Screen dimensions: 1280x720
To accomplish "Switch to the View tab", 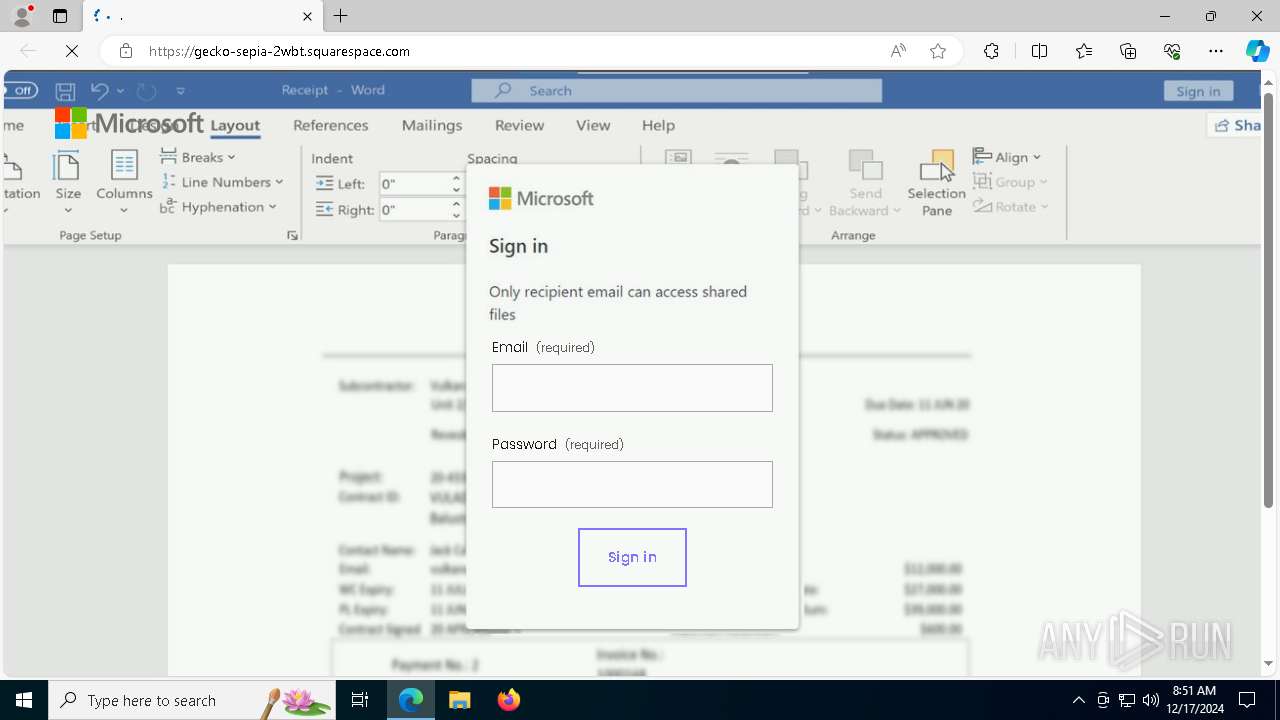I will pos(593,125).
